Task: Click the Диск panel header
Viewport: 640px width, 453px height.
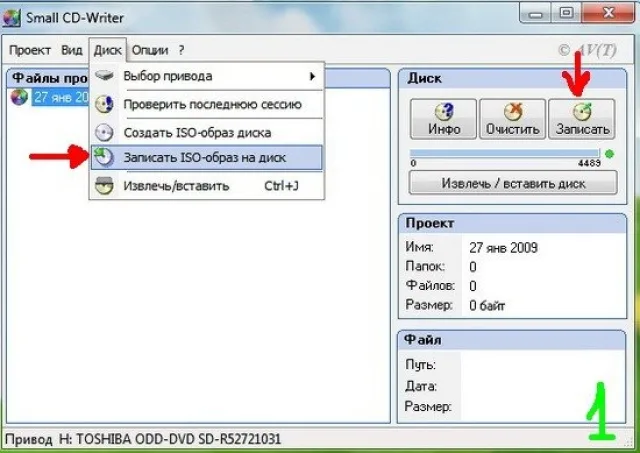Action: pyautogui.click(x=512, y=78)
